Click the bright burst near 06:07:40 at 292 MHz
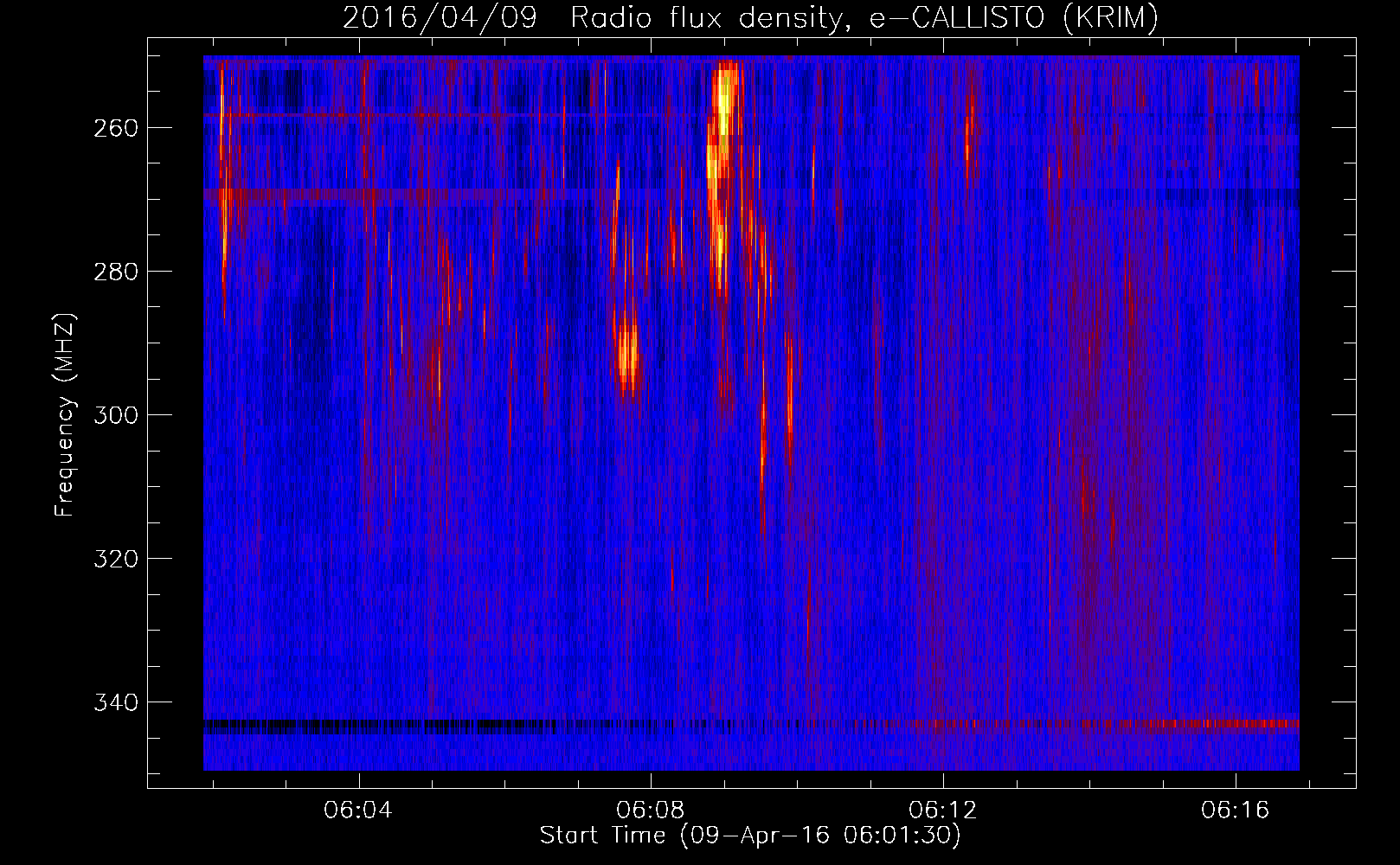This screenshot has height=865, width=1400. point(627,356)
